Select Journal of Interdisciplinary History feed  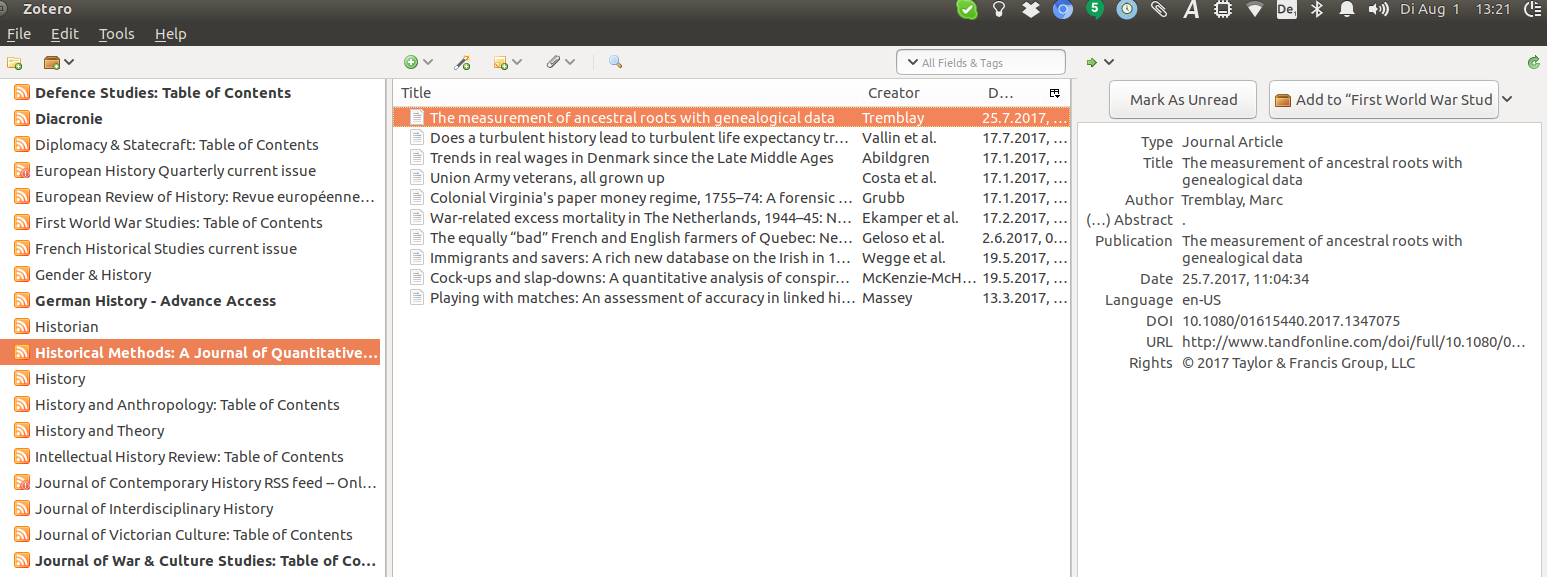[x=190, y=509]
